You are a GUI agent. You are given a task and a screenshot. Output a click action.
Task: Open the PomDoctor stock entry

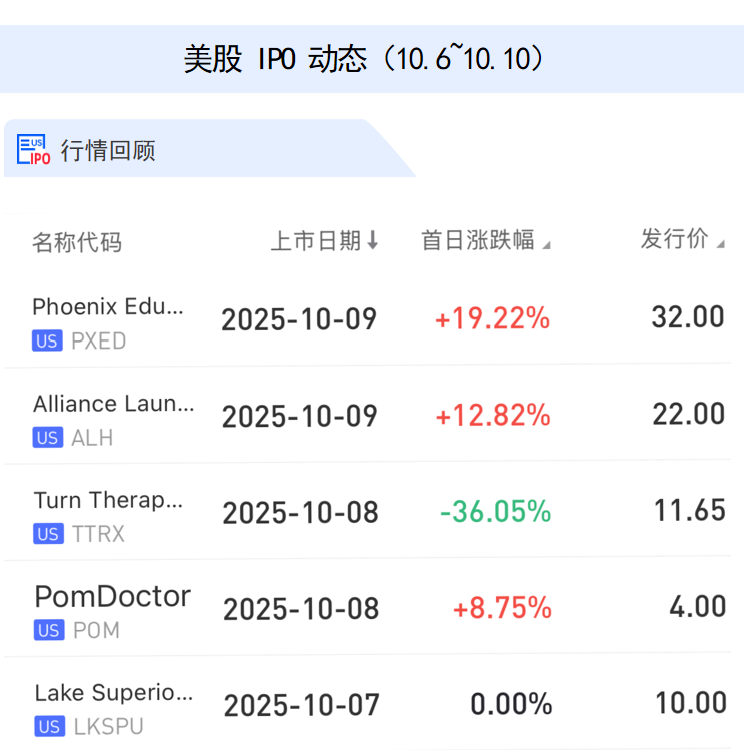coord(112,597)
